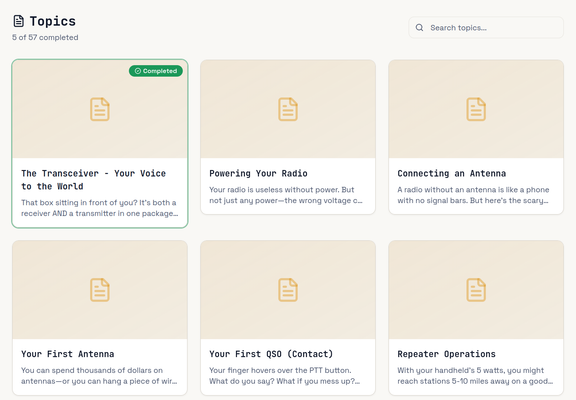This screenshot has height=400, width=576.
Task: Click description "With your handheld's 5 watts"
Action: (x=475, y=376)
